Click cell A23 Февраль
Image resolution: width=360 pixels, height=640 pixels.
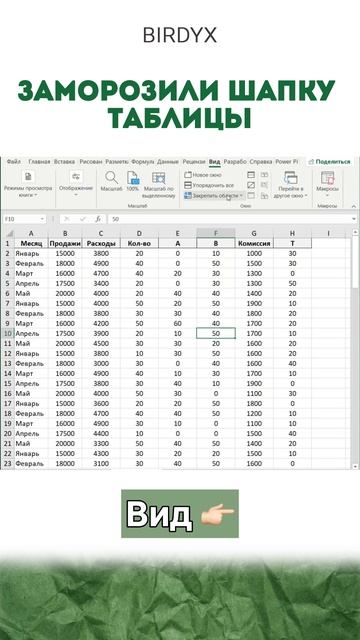[31, 464]
